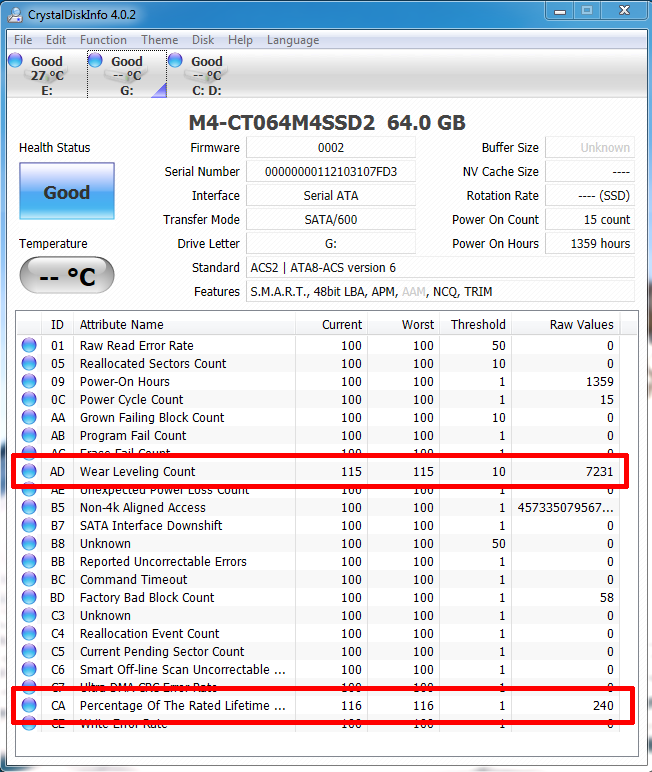Click the blue Good health status button
652x772 pixels.
click(67, 192)
